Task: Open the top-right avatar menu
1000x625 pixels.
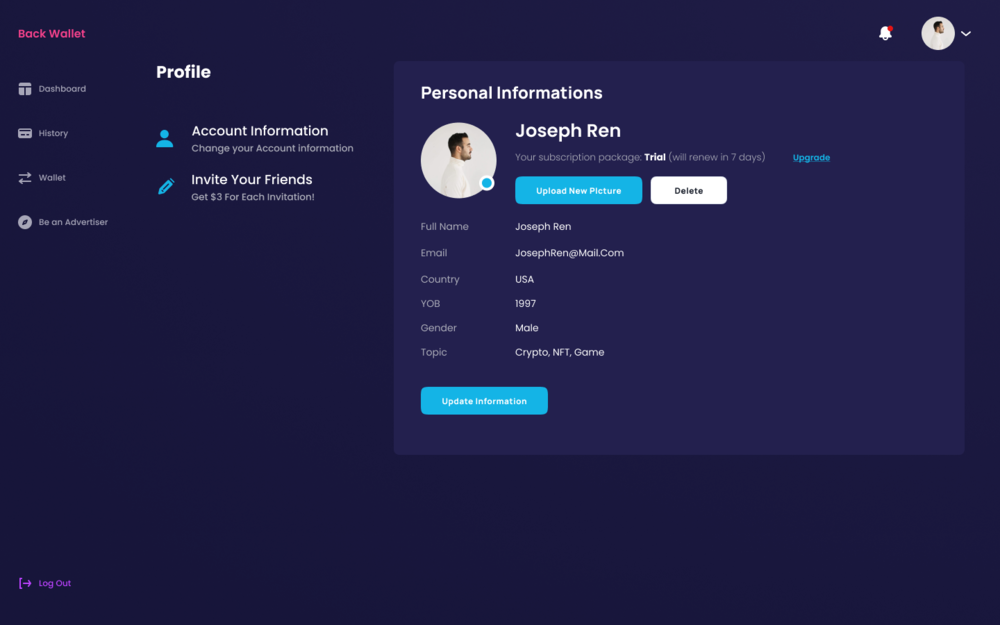Action: (x=937, y=33)
